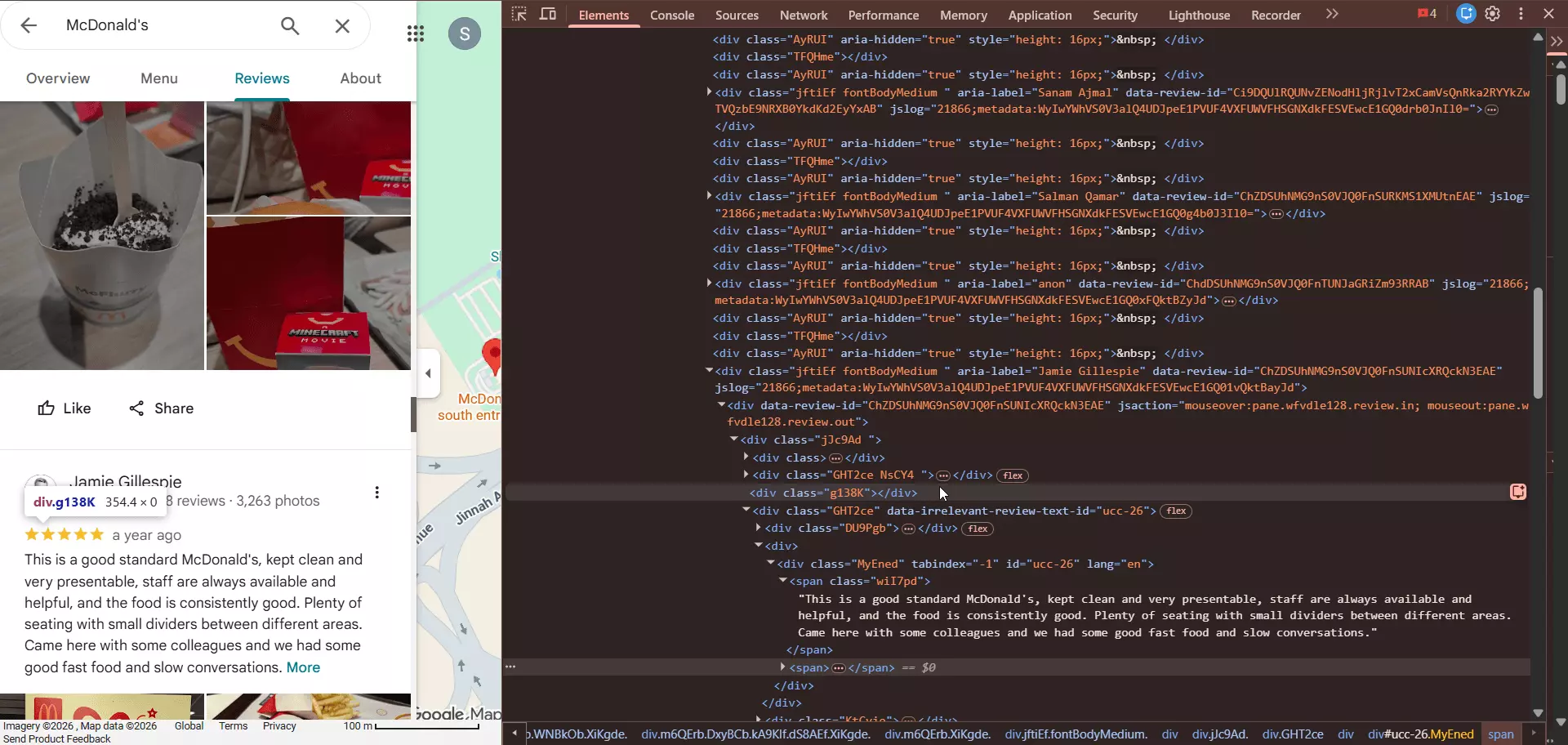Open the Menu tab in Maps

click(x=159, y=78)
